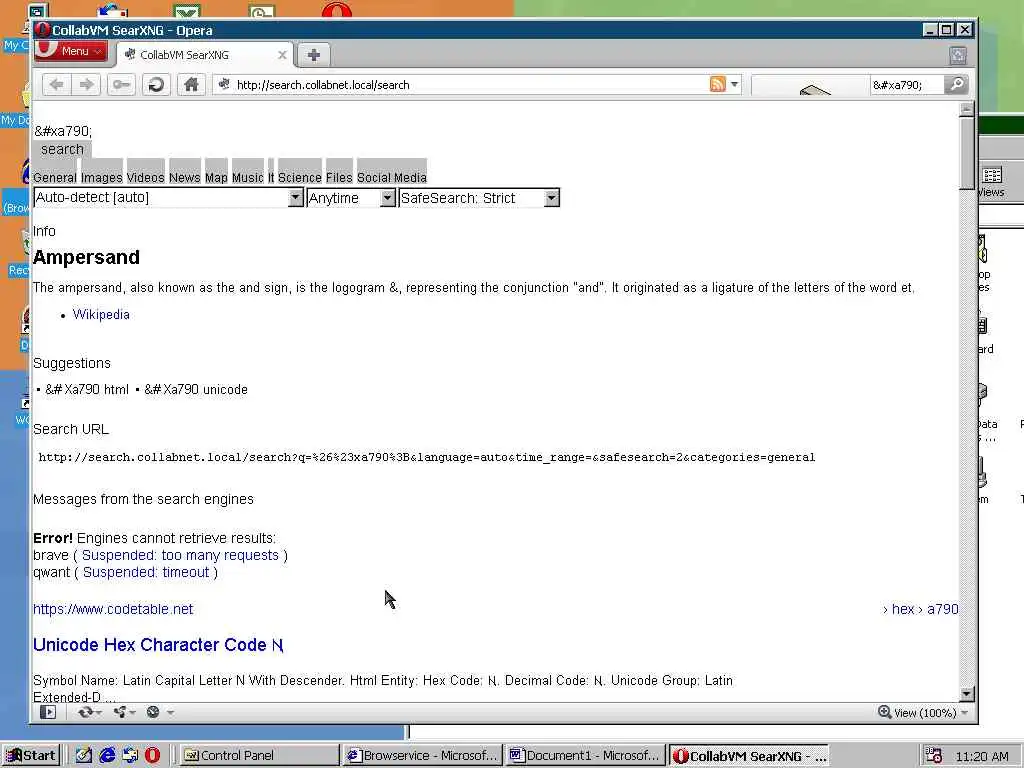Open the https://www.codetable.net link
The image size is (1024, 768).
[x=113, y=609]
